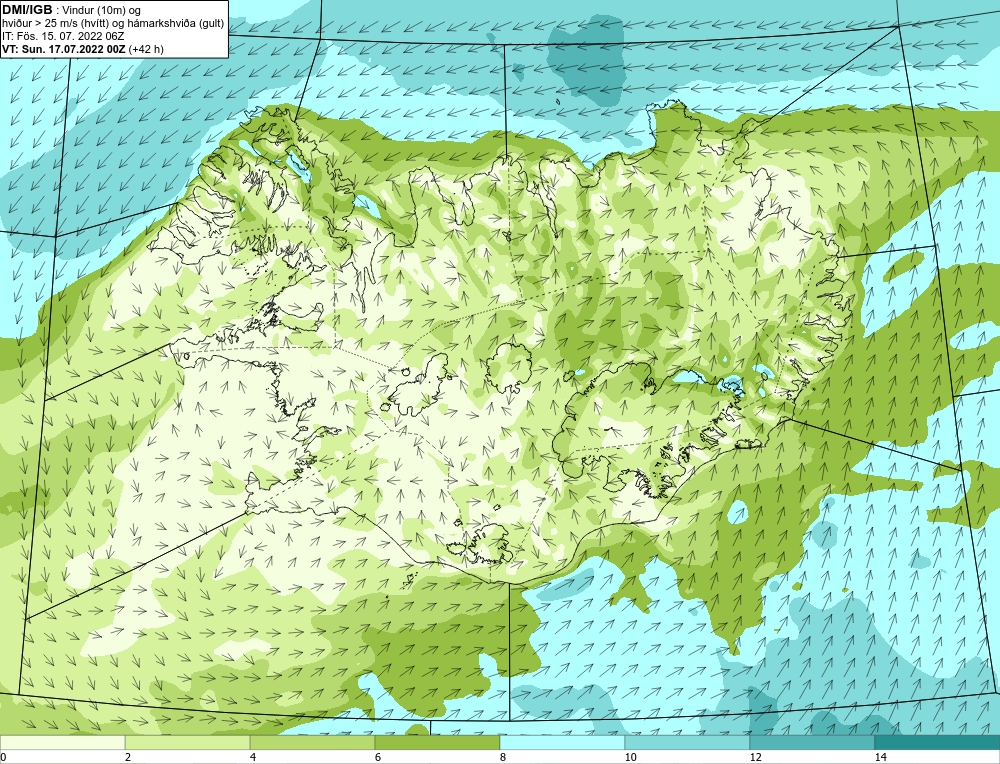Click the legend label '14'

point(880,757)
